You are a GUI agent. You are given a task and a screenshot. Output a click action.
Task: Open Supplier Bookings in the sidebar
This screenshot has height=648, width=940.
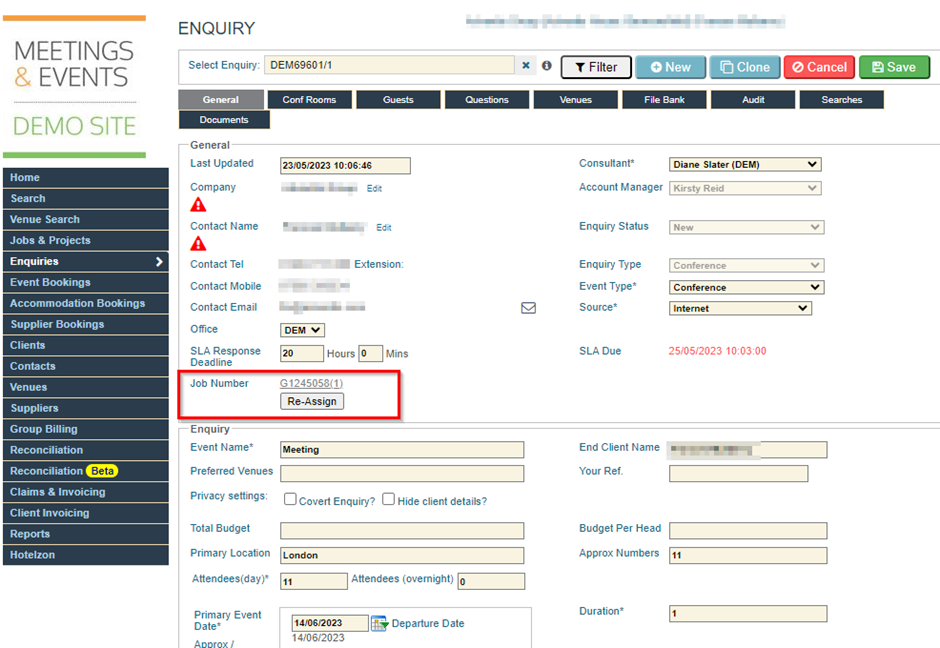pyautogui.click(x=86, y=324)
